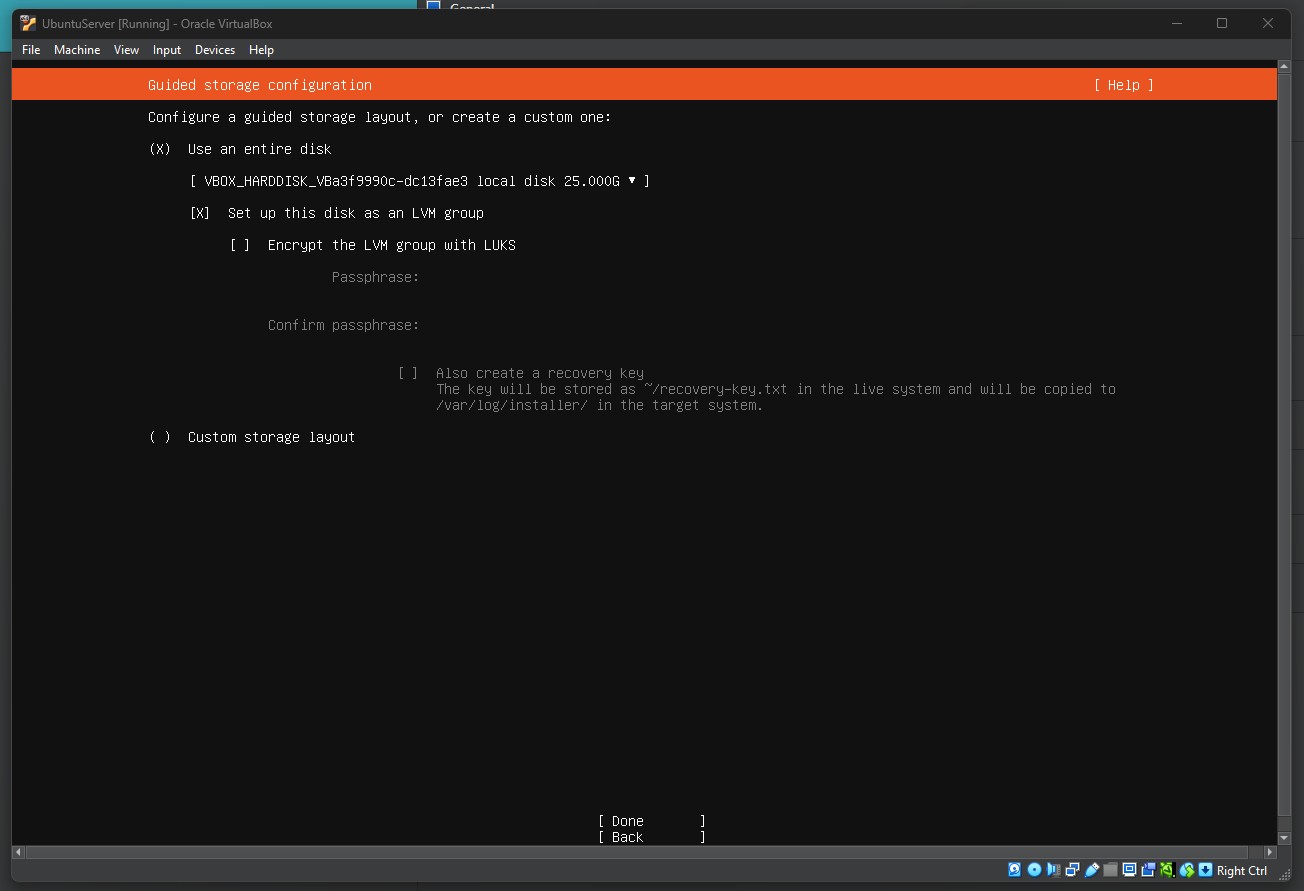This screenshot has width=1304, height=891.
Task: Check the Also create a recovery key option
Action: pos(407,372)
